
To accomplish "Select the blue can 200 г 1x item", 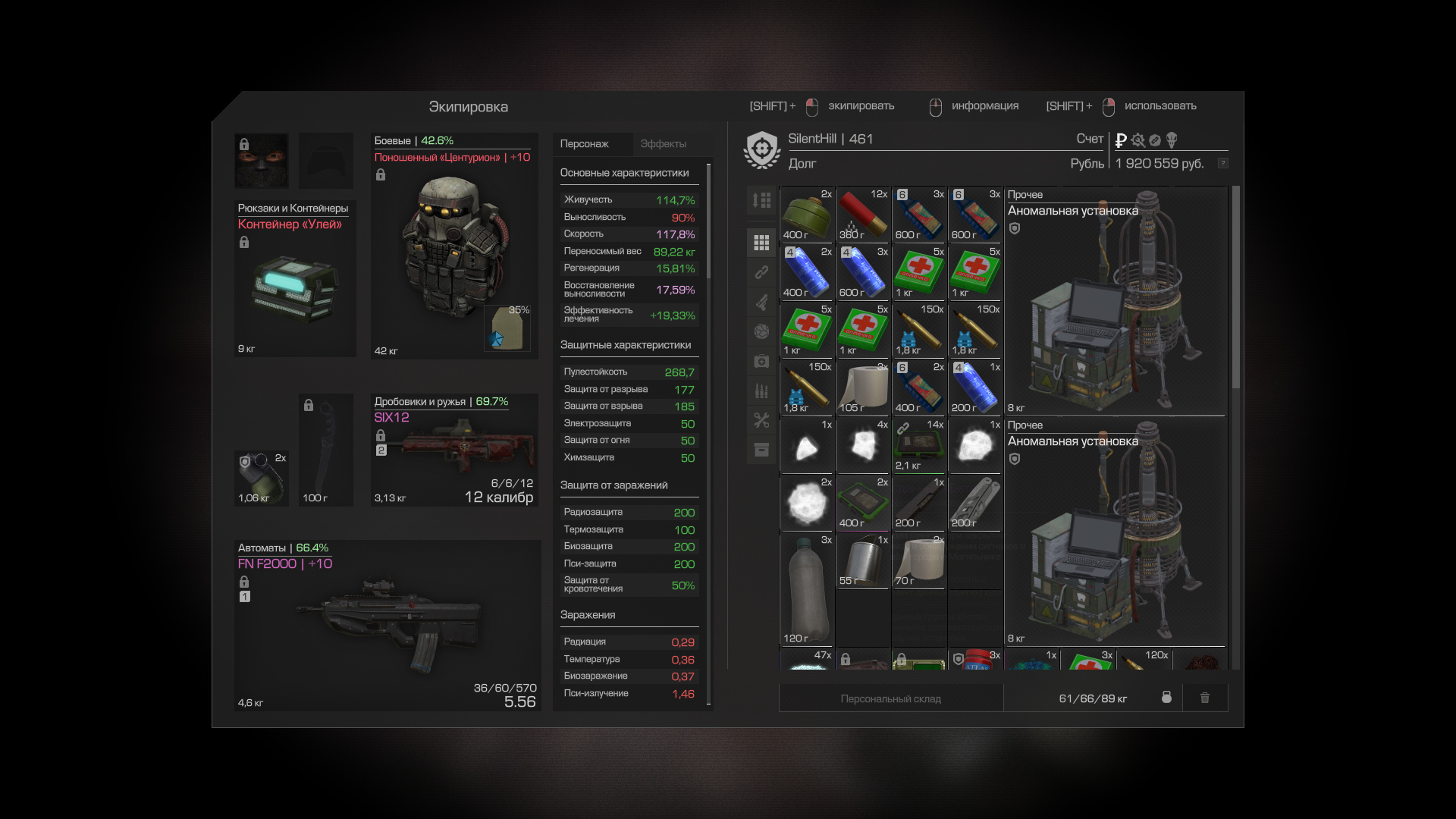I will pyautogui.click(x=975, y=388).
